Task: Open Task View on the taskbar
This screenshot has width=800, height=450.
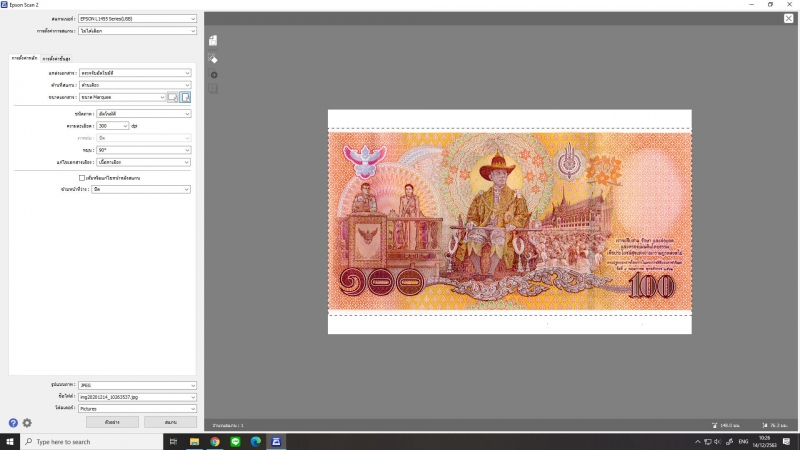Action: coord(173,441)
